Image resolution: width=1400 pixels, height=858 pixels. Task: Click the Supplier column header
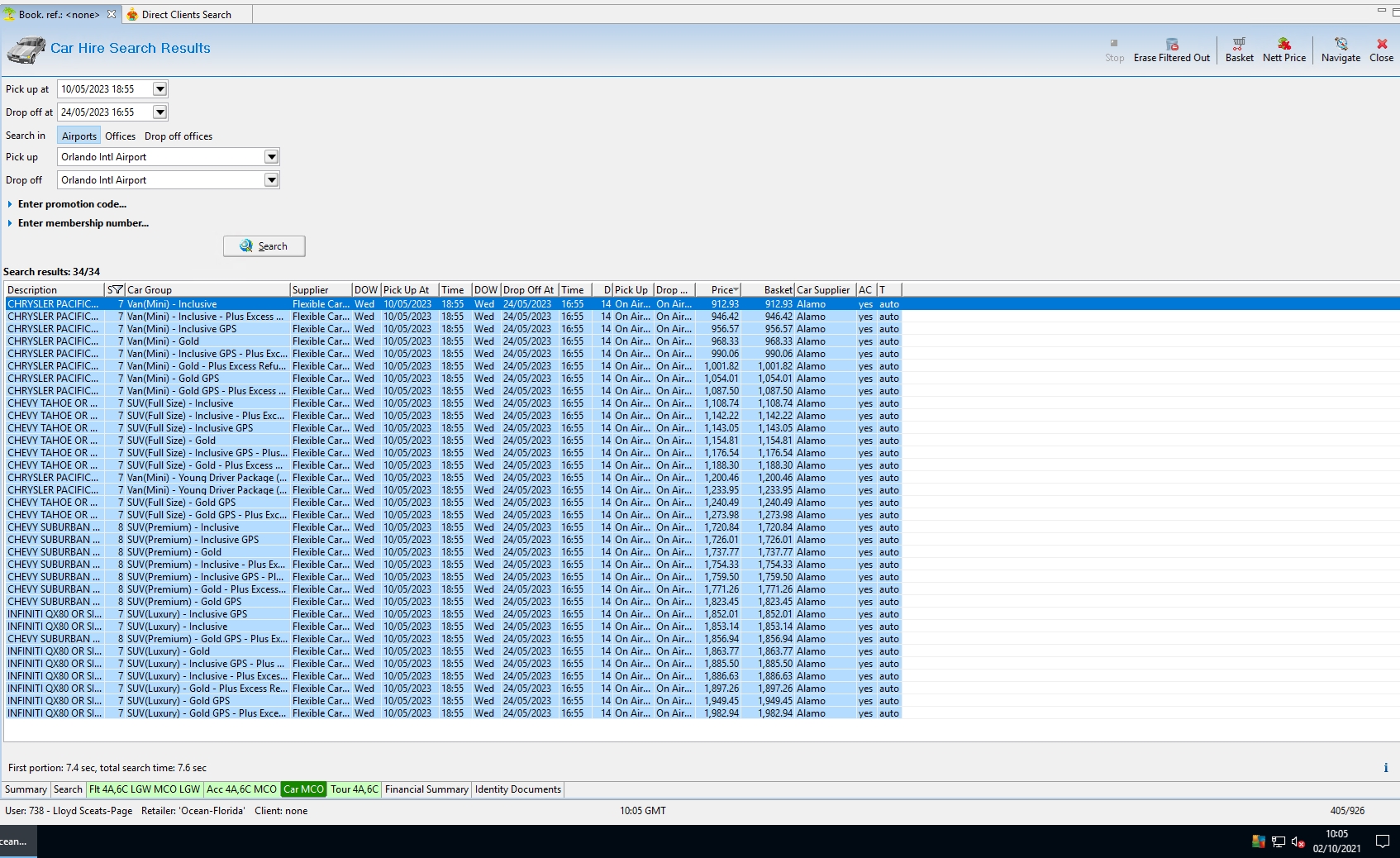(x=321, y=290)
